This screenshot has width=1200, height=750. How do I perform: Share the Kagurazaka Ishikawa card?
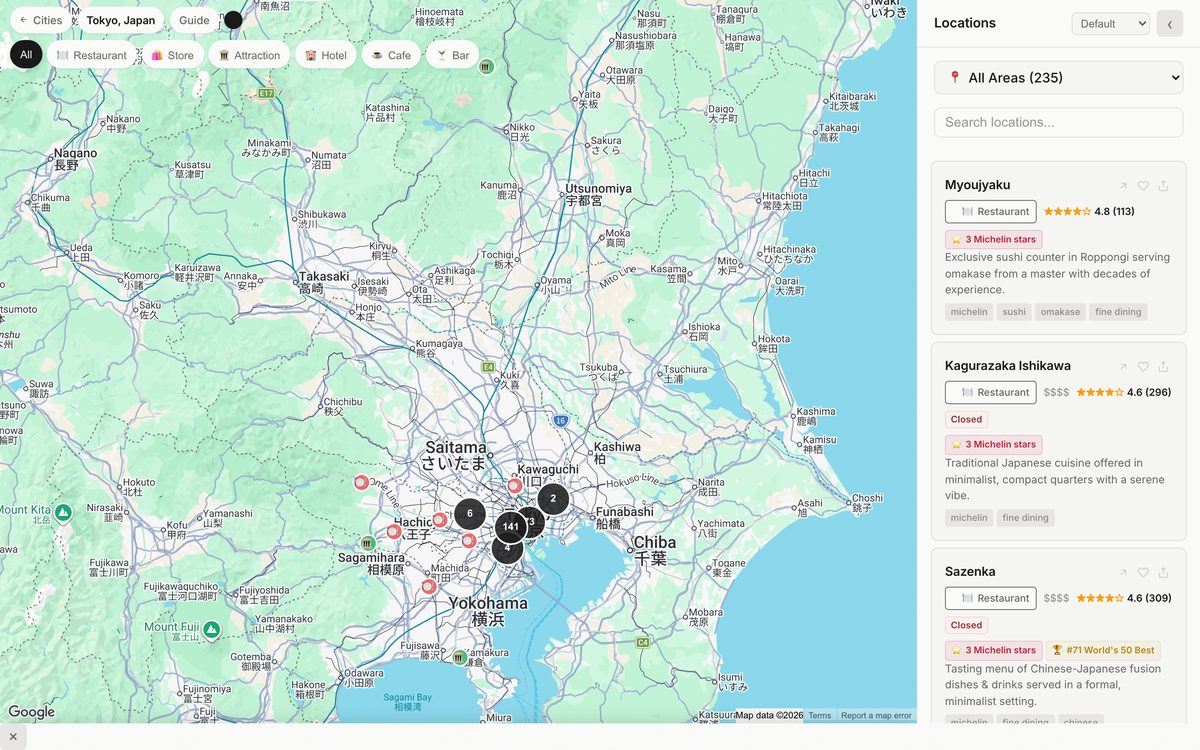click(x=1163, y=366)
